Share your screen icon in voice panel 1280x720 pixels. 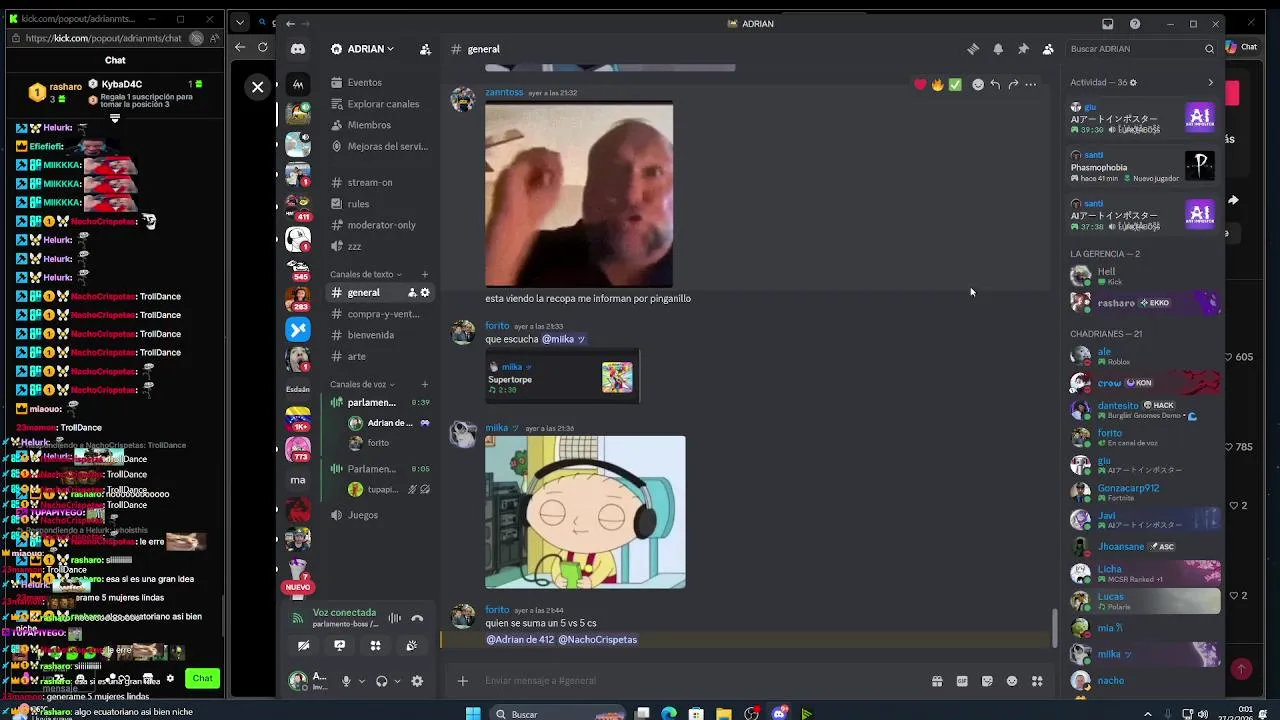[339, 646]
